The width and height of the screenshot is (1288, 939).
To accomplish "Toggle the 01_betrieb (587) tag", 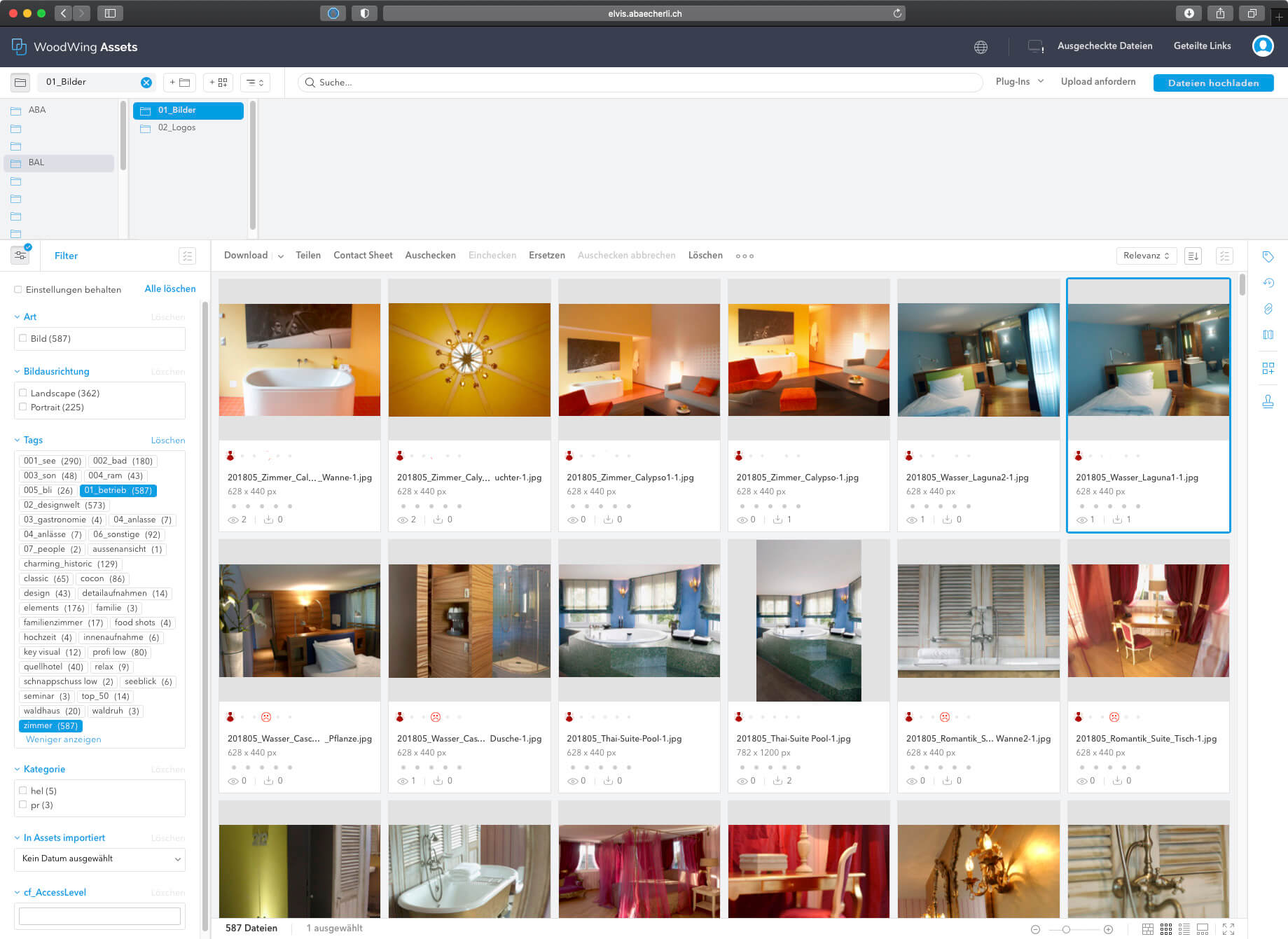I will click(118, 490).
